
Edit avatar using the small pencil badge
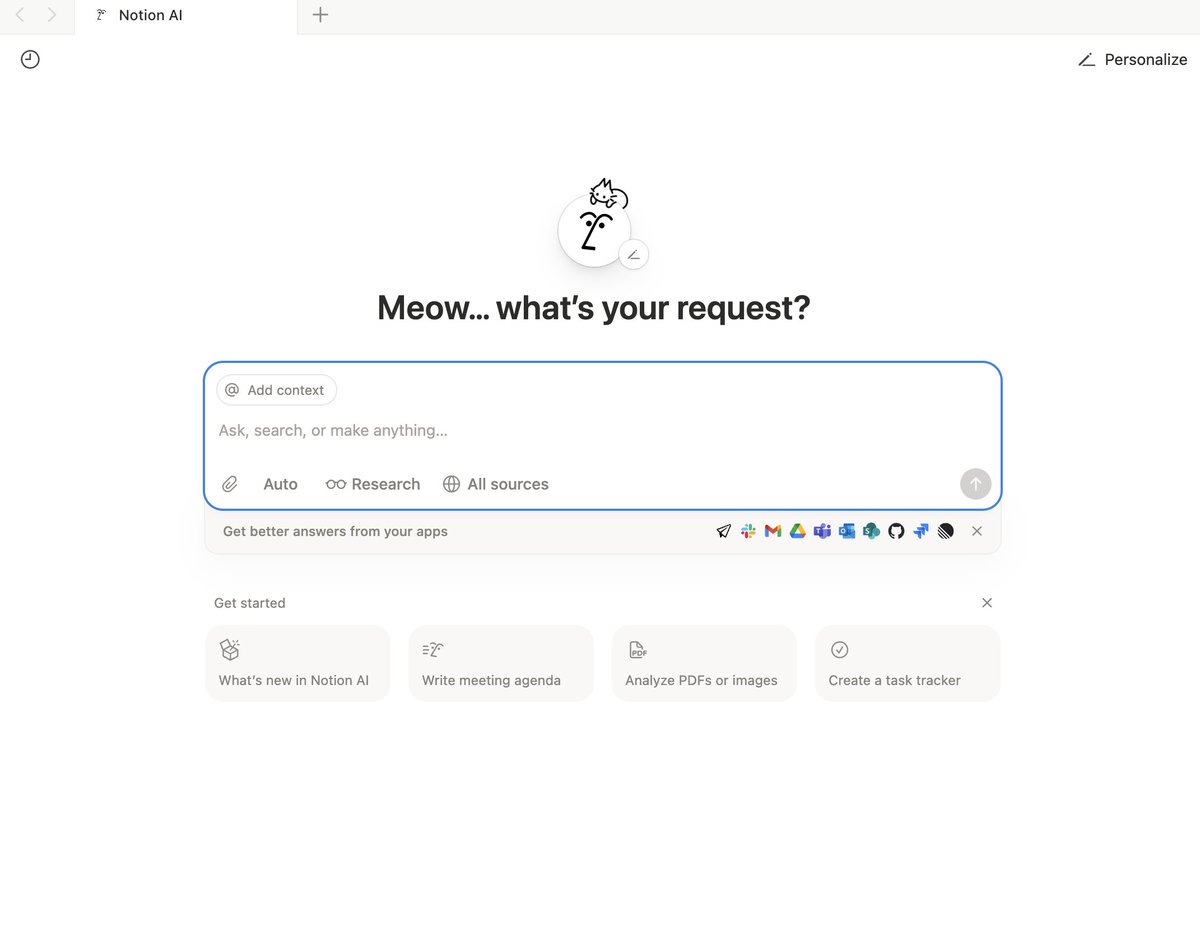633,255
